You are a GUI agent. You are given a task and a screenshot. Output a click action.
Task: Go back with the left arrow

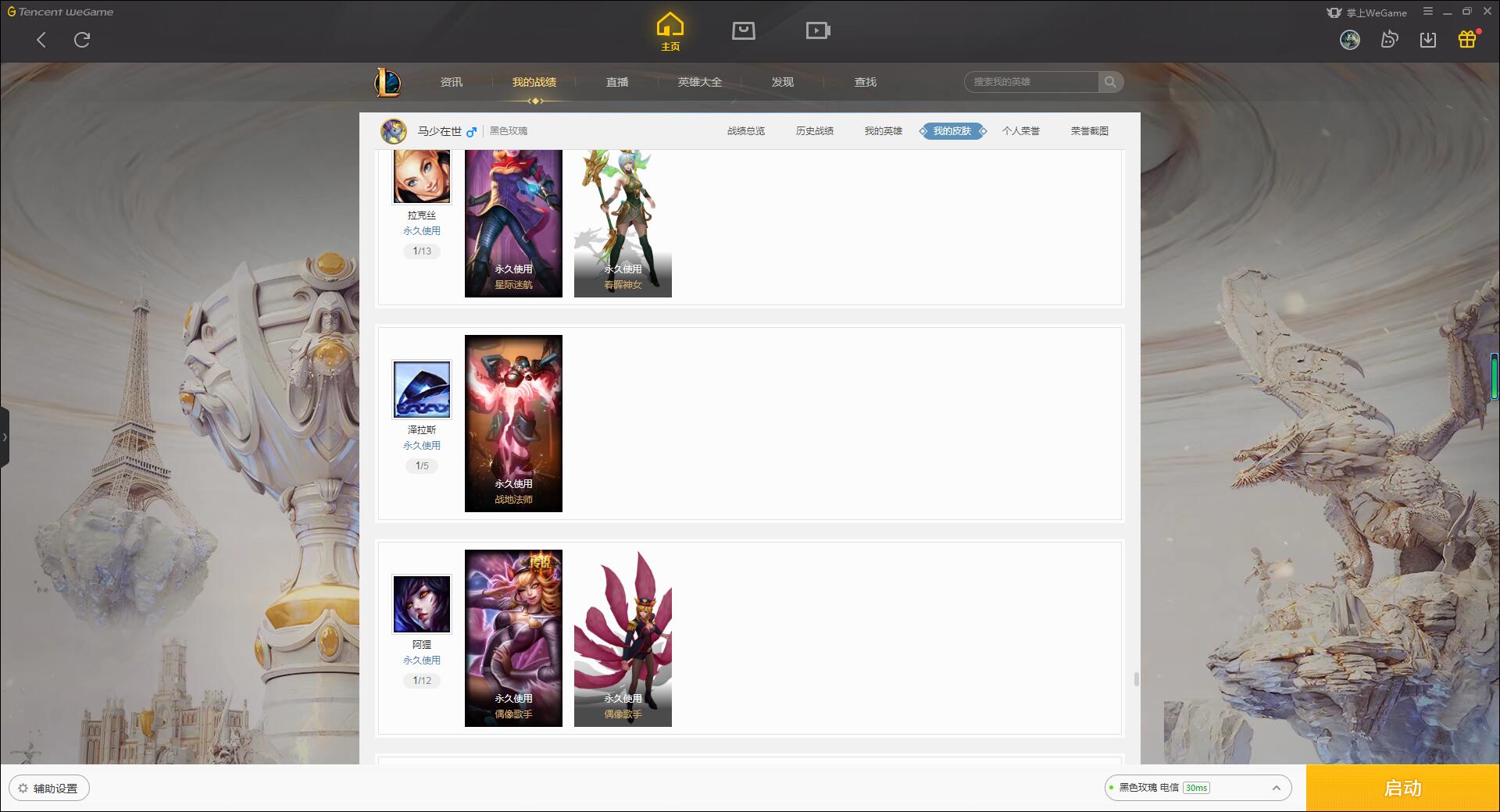click(41, 40)
